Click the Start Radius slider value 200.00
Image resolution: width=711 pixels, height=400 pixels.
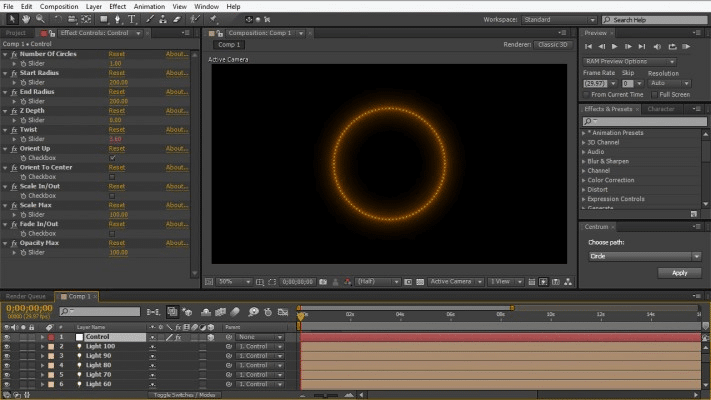point(118,82)
